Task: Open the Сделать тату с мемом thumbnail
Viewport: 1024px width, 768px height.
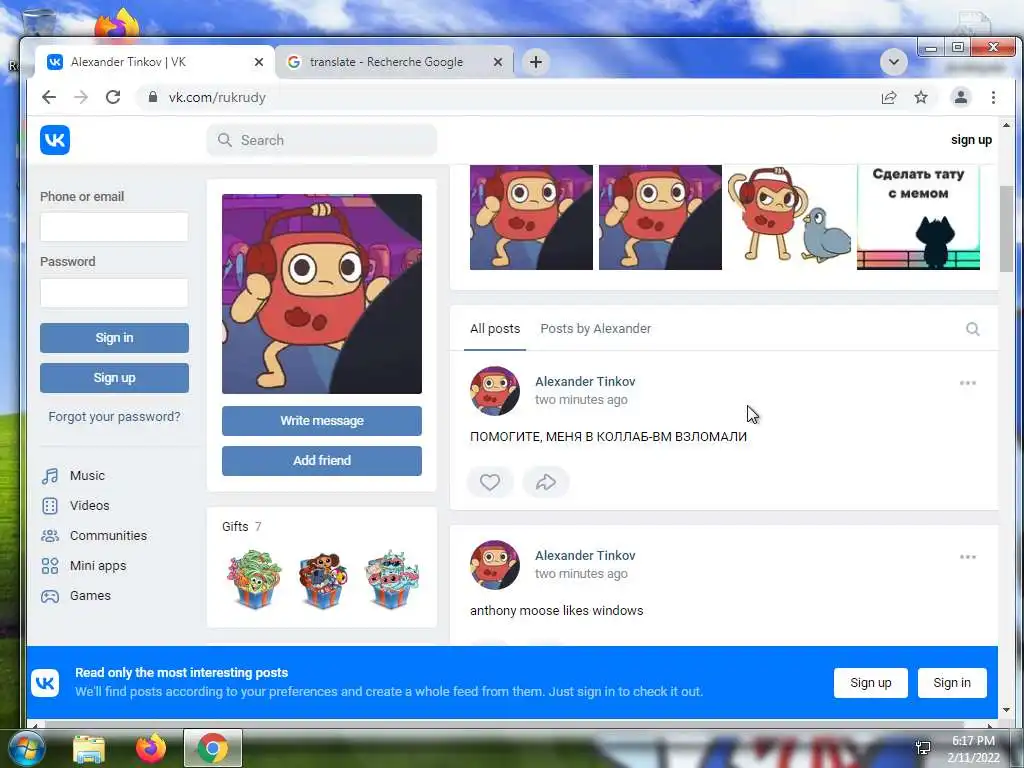Action: coord(918,217)
